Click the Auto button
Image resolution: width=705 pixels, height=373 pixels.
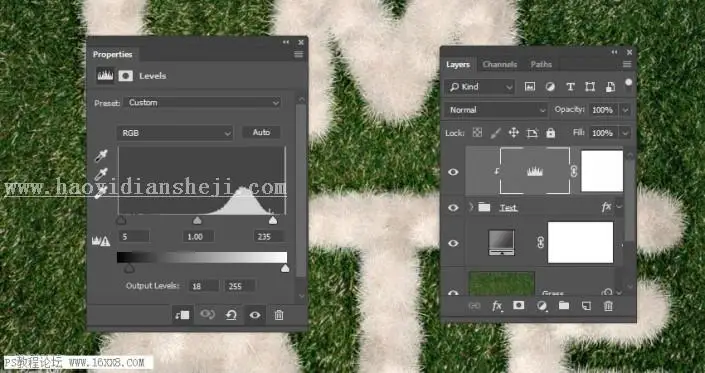(261, 132)
